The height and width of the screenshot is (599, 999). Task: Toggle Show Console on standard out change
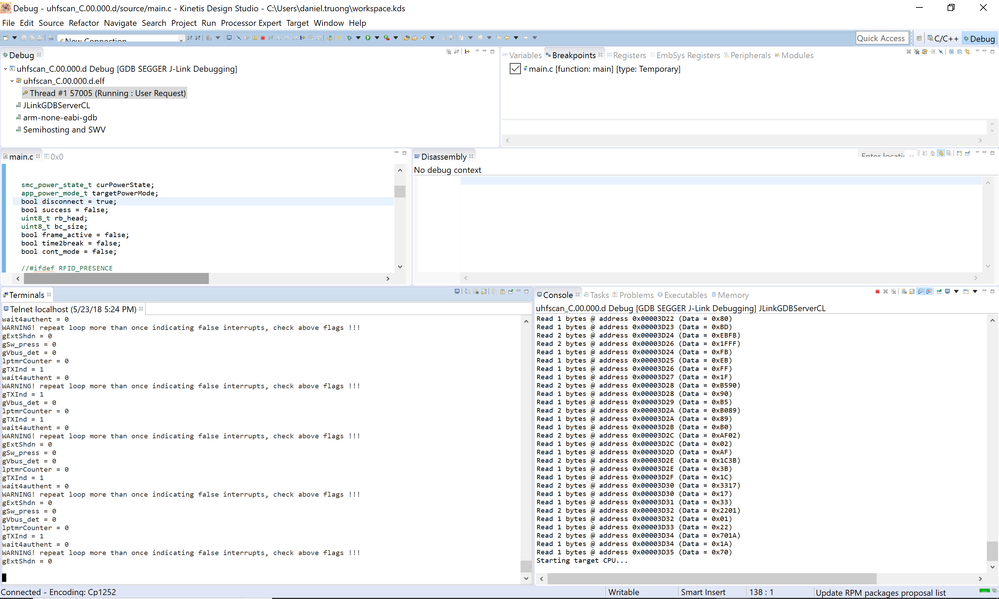point(920,291)
